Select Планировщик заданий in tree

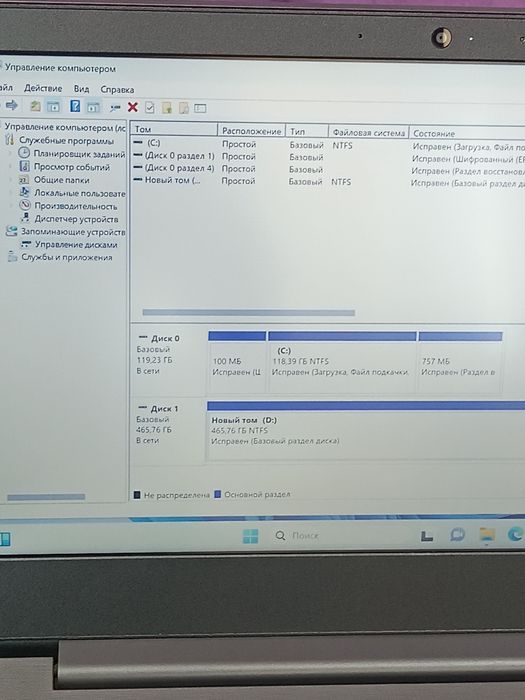pyautogui.click(x=79, y=154)
